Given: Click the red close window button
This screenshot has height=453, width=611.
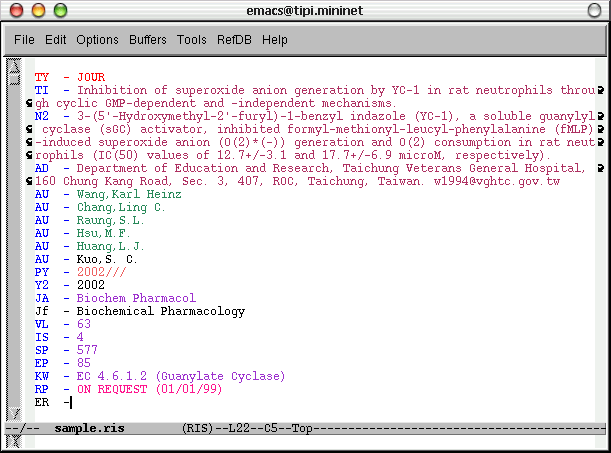Looking at the screenshot, I should point(17,10).
